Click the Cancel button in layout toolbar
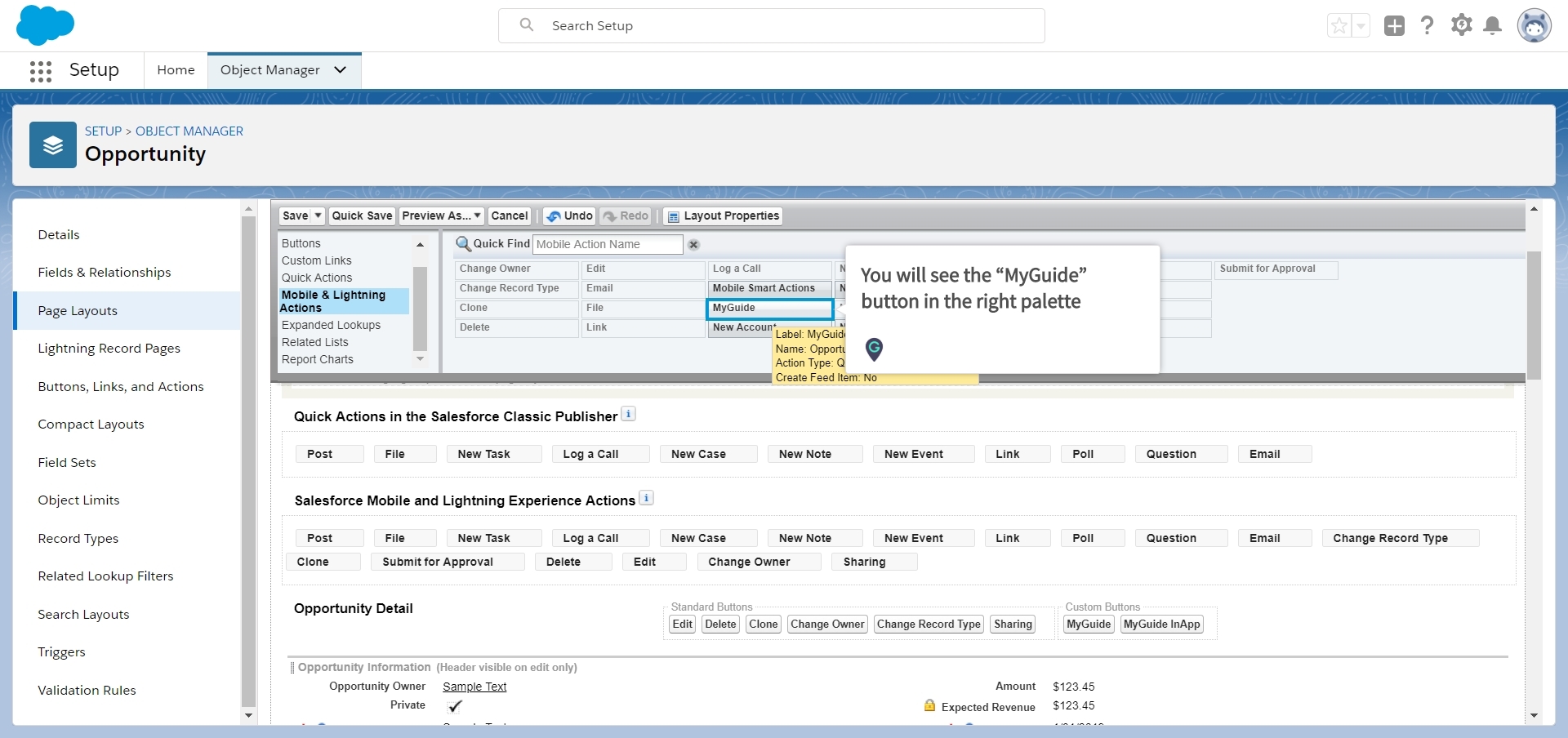The width and height of the screenshot is (1568, 738). point(510,216)
